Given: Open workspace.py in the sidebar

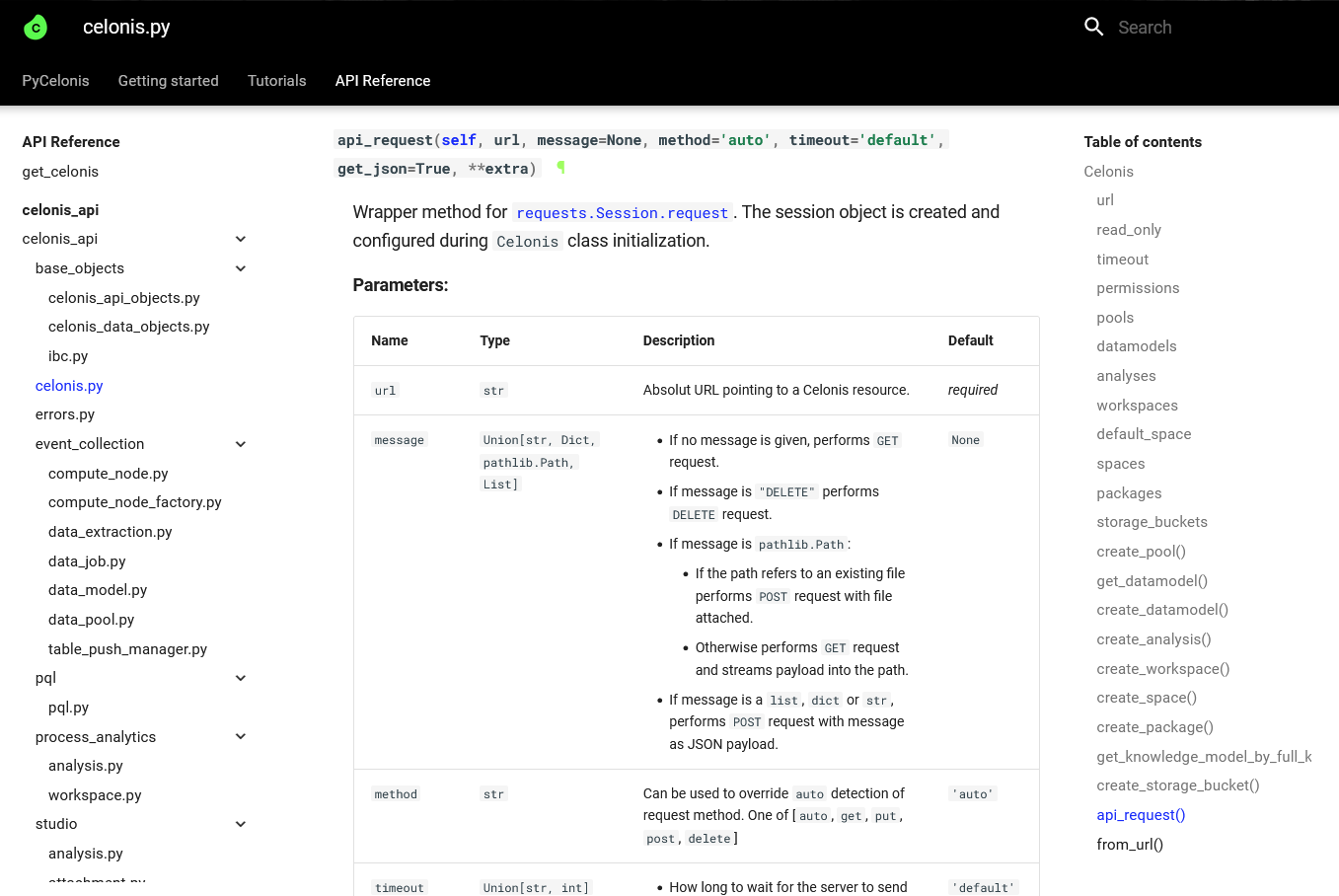Looking at the screenshot, I should pyautogui.click(x=95, y=795).
